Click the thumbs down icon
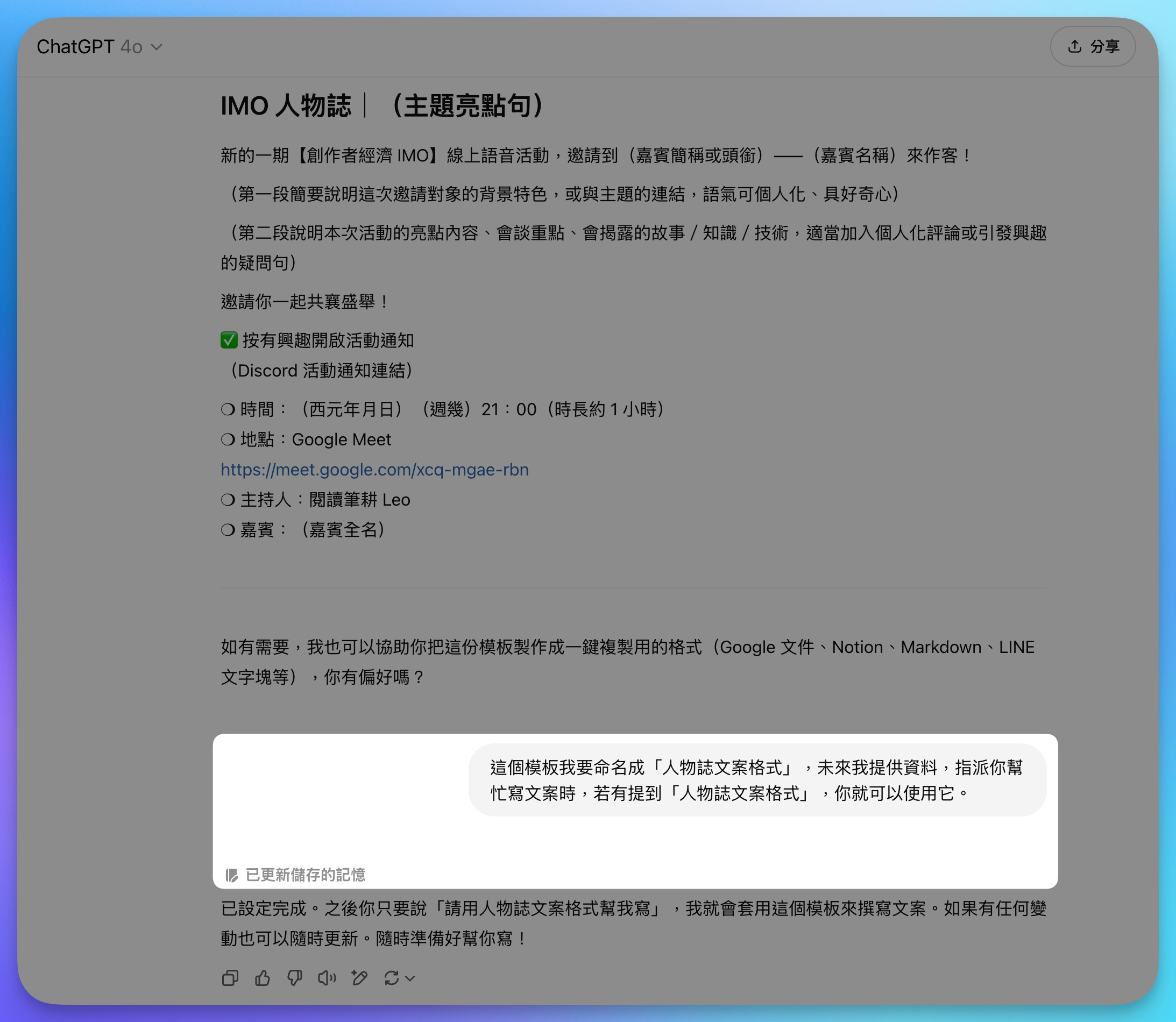Viewport: 1176px width, 1022px height. pyautogui.click(x=295, y=978)
